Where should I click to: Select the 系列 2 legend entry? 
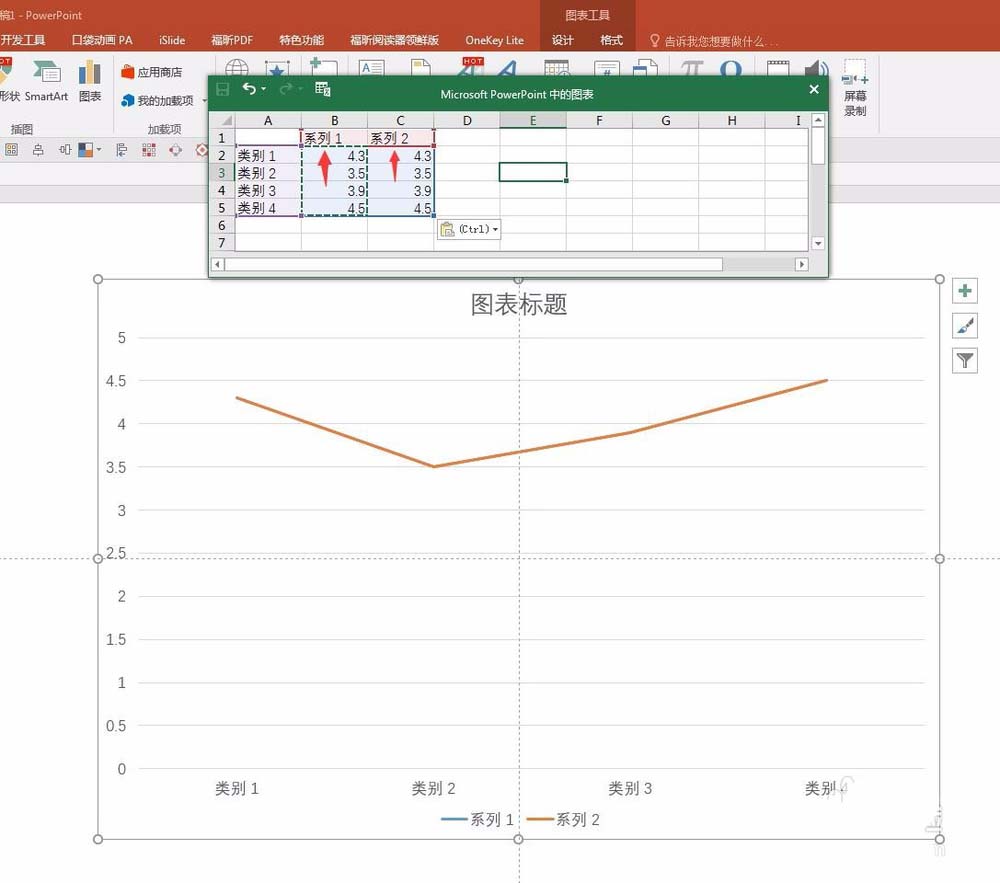click(x=563, y=819)
